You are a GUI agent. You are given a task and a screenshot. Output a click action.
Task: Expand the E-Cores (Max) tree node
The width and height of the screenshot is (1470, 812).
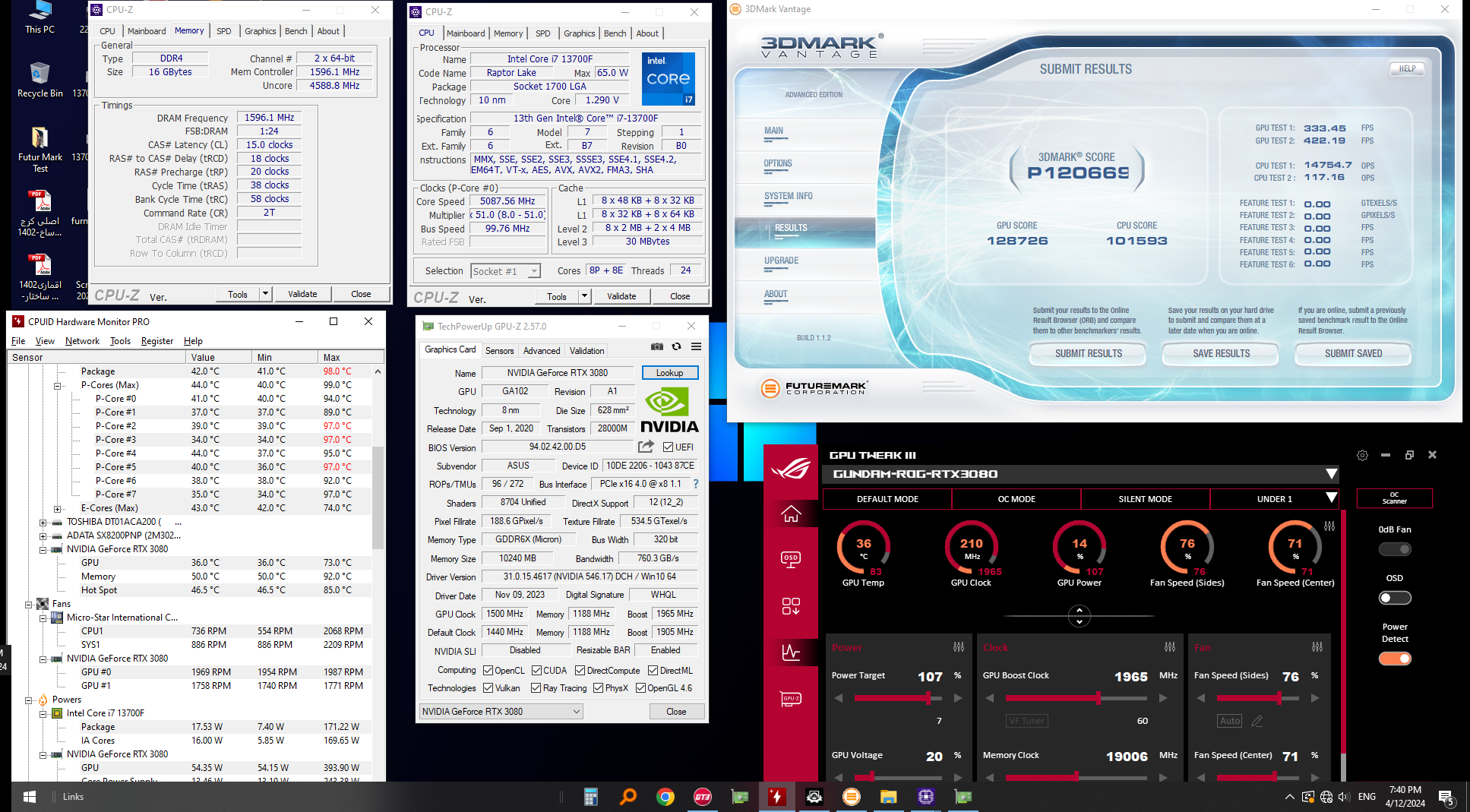pos(58,509)
